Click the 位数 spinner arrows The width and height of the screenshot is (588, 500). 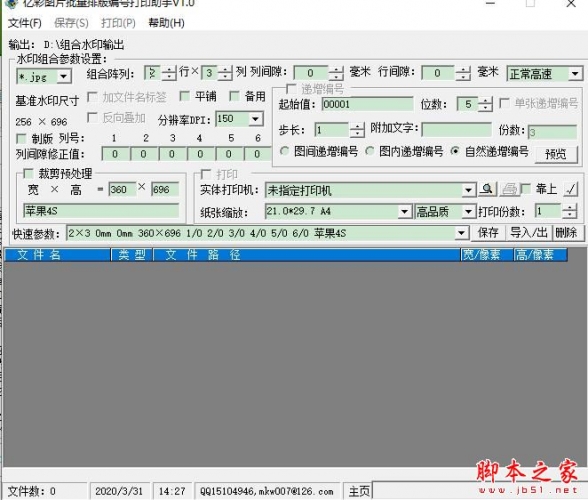point(485,104)
